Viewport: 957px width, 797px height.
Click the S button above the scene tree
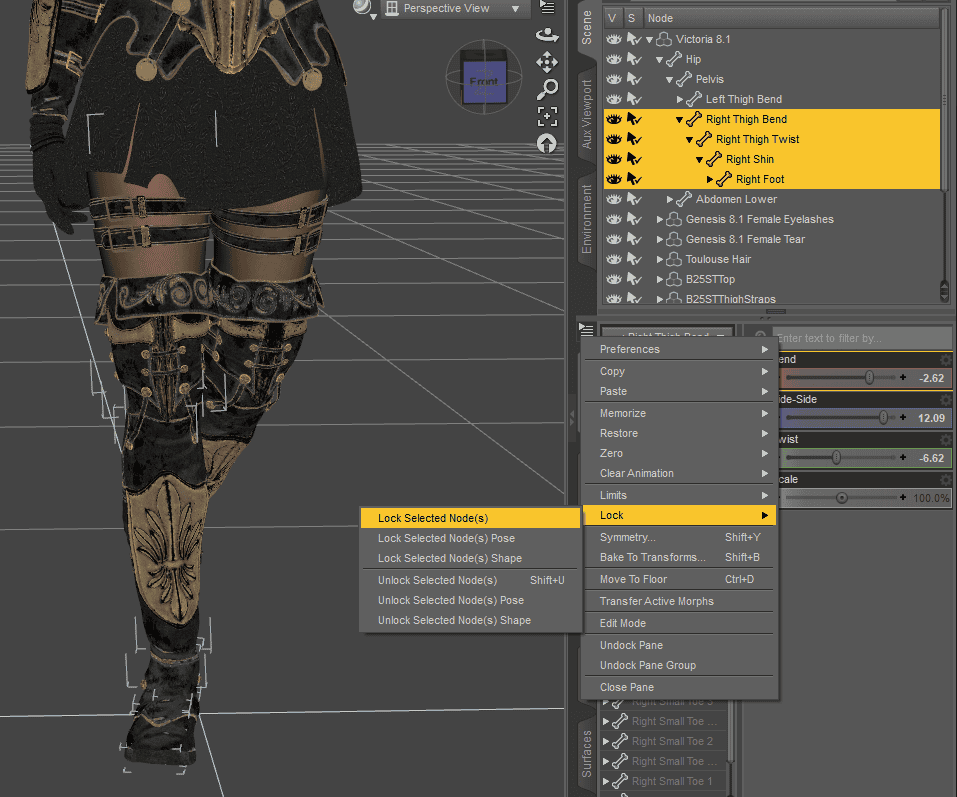point(631,17)
